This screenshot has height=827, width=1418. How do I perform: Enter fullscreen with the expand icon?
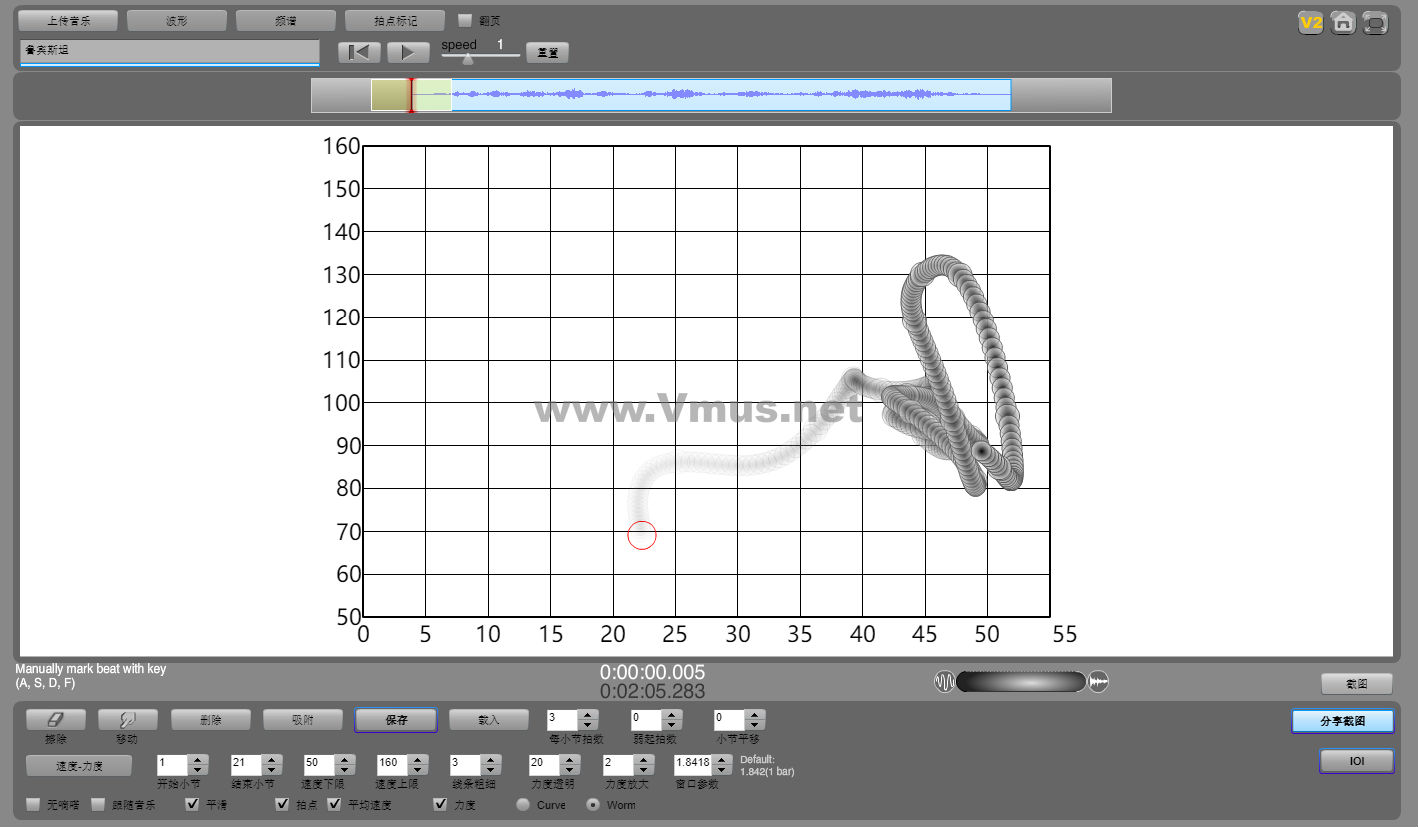pos(1376,22)
